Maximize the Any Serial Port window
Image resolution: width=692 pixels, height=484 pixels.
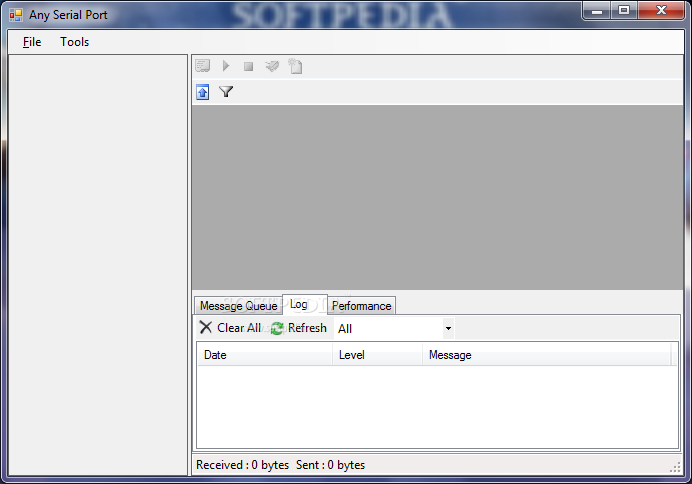click(624, 11)
